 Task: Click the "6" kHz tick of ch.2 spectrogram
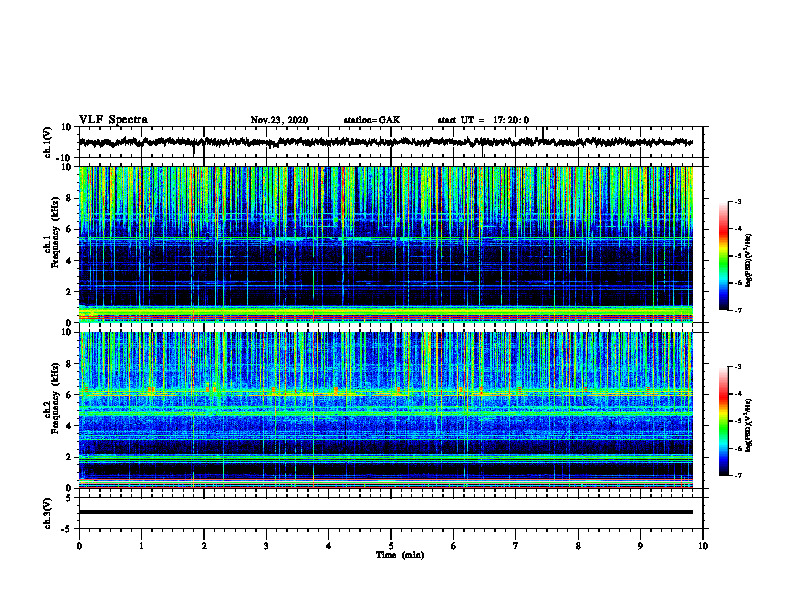pos(69,395)
